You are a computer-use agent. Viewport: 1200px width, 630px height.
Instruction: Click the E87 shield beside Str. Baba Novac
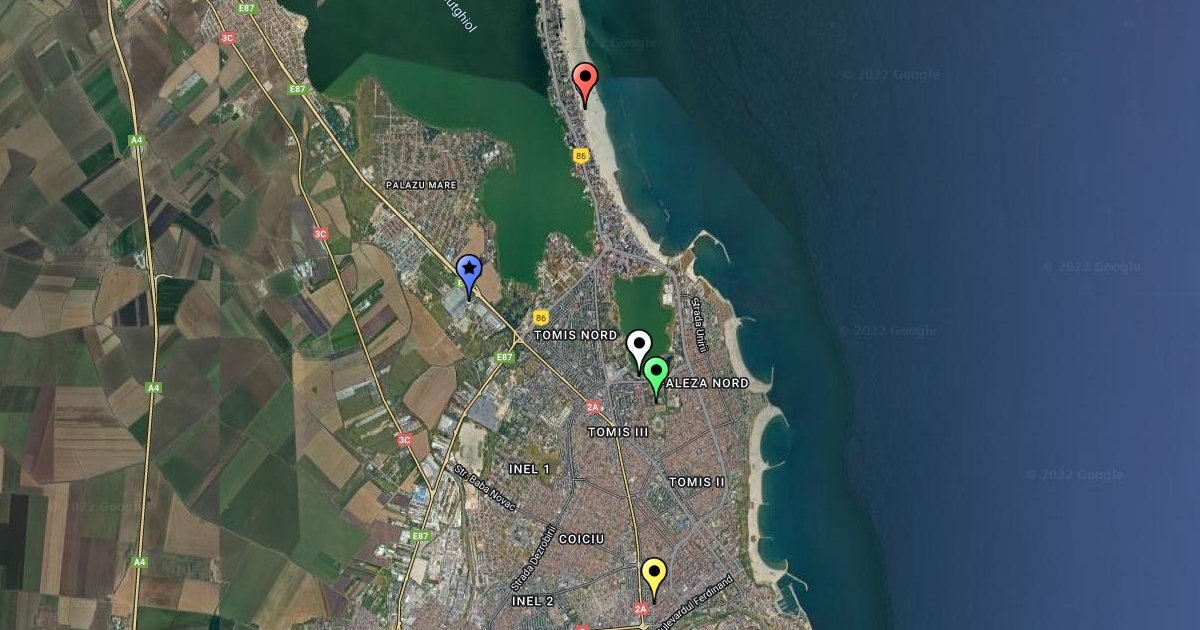[x=420, y=537]
